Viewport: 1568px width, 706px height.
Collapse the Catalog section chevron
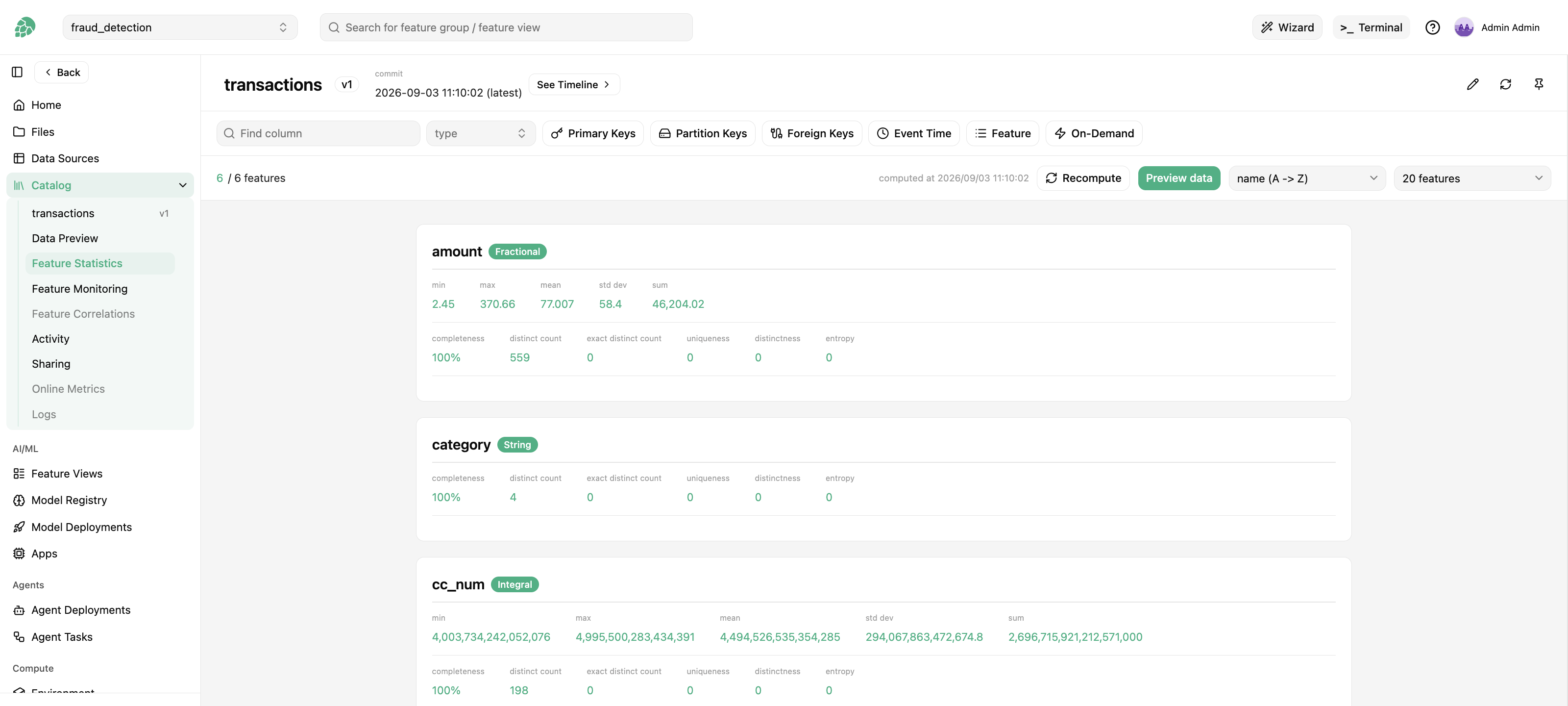click(183, 185)
